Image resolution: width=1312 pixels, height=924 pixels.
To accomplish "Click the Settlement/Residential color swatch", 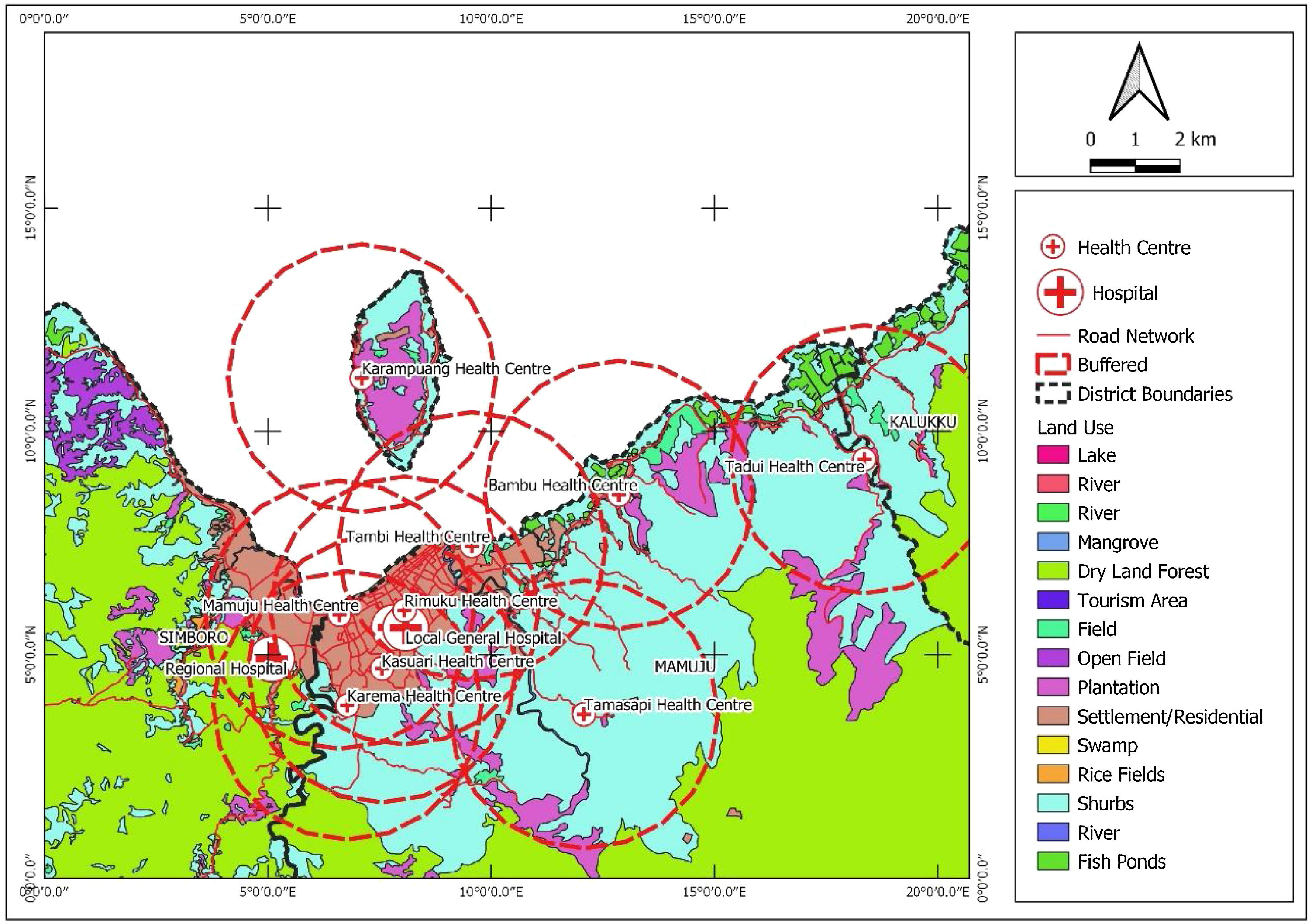I will [1053, 716].
